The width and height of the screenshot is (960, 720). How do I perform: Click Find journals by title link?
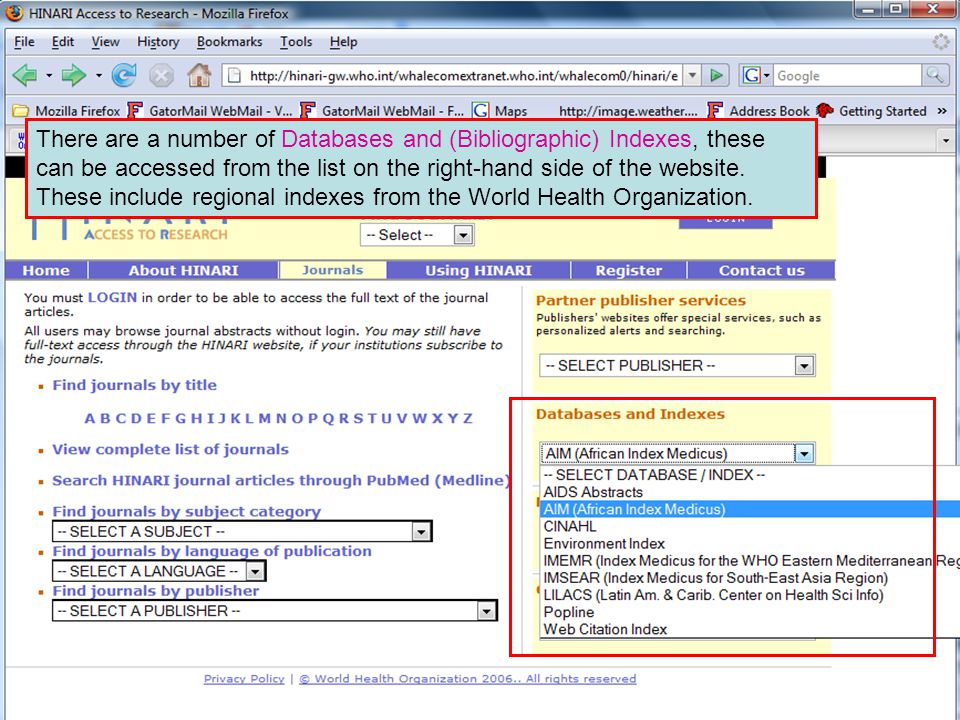coord(134,385)
